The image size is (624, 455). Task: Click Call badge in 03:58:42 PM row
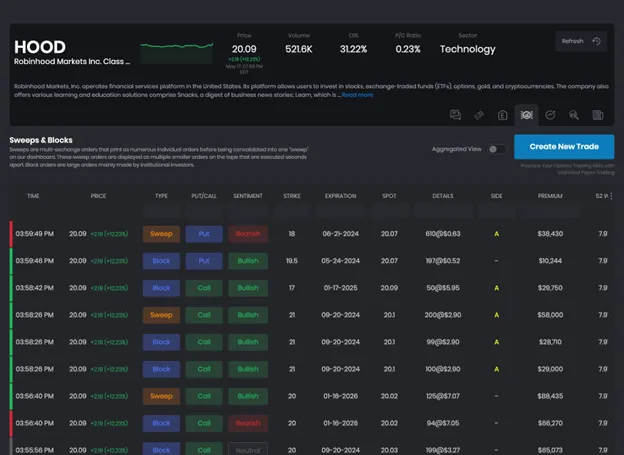(x=204, y=288)
